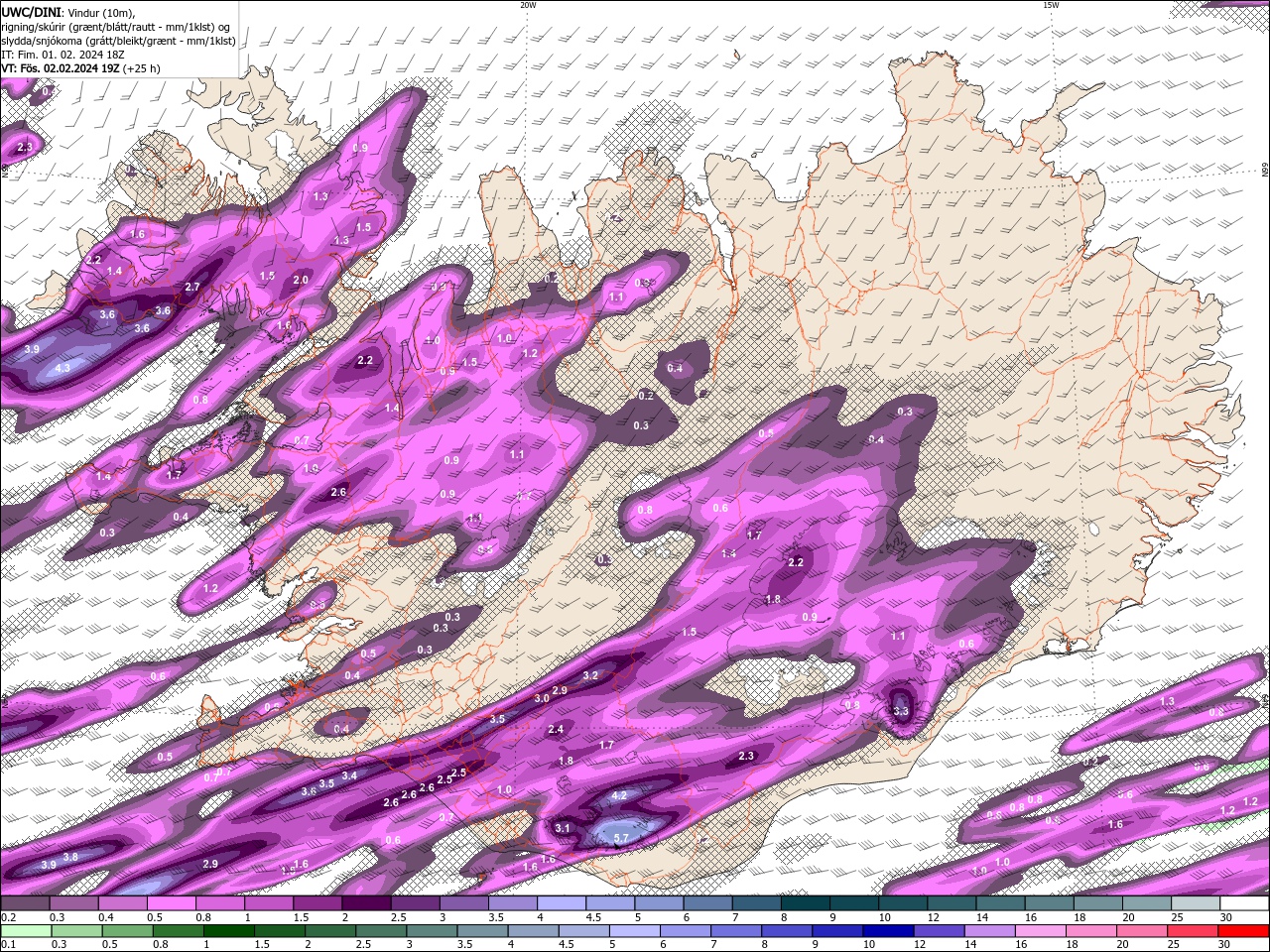The width and height of the screenshot is (1270, 952).
Task: Click the bright magenta snow-legend swatch labeled 0.5
Action: (x=171, y=903)
